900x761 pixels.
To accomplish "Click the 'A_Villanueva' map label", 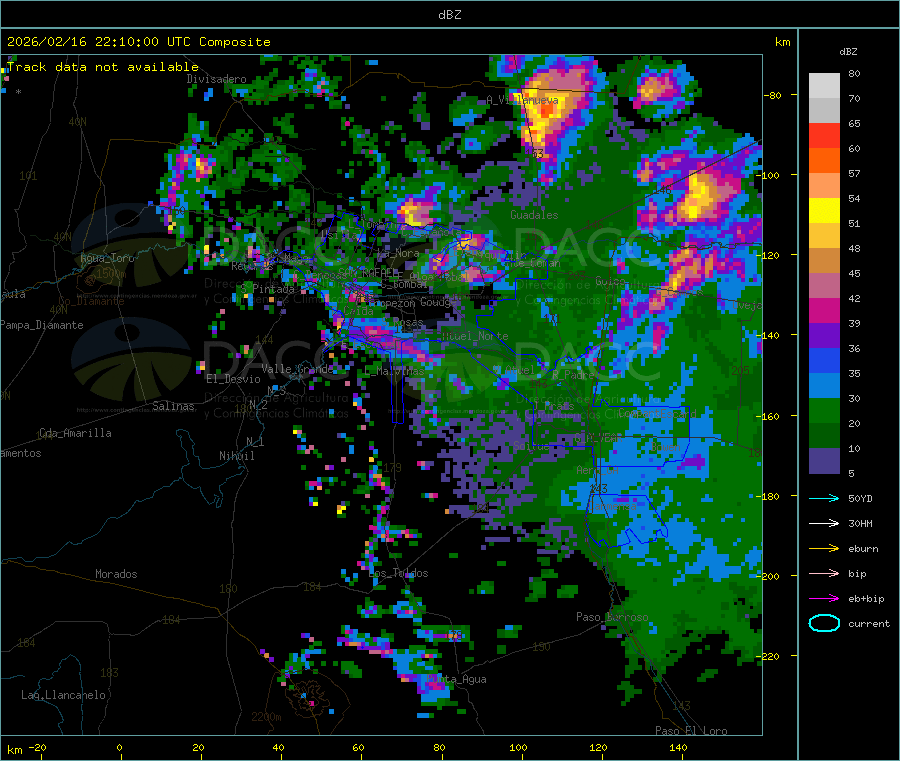I will 522,100.
